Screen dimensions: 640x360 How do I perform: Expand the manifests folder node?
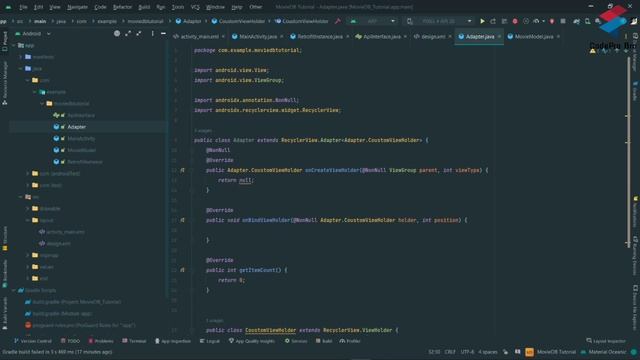tap(21, 57)
